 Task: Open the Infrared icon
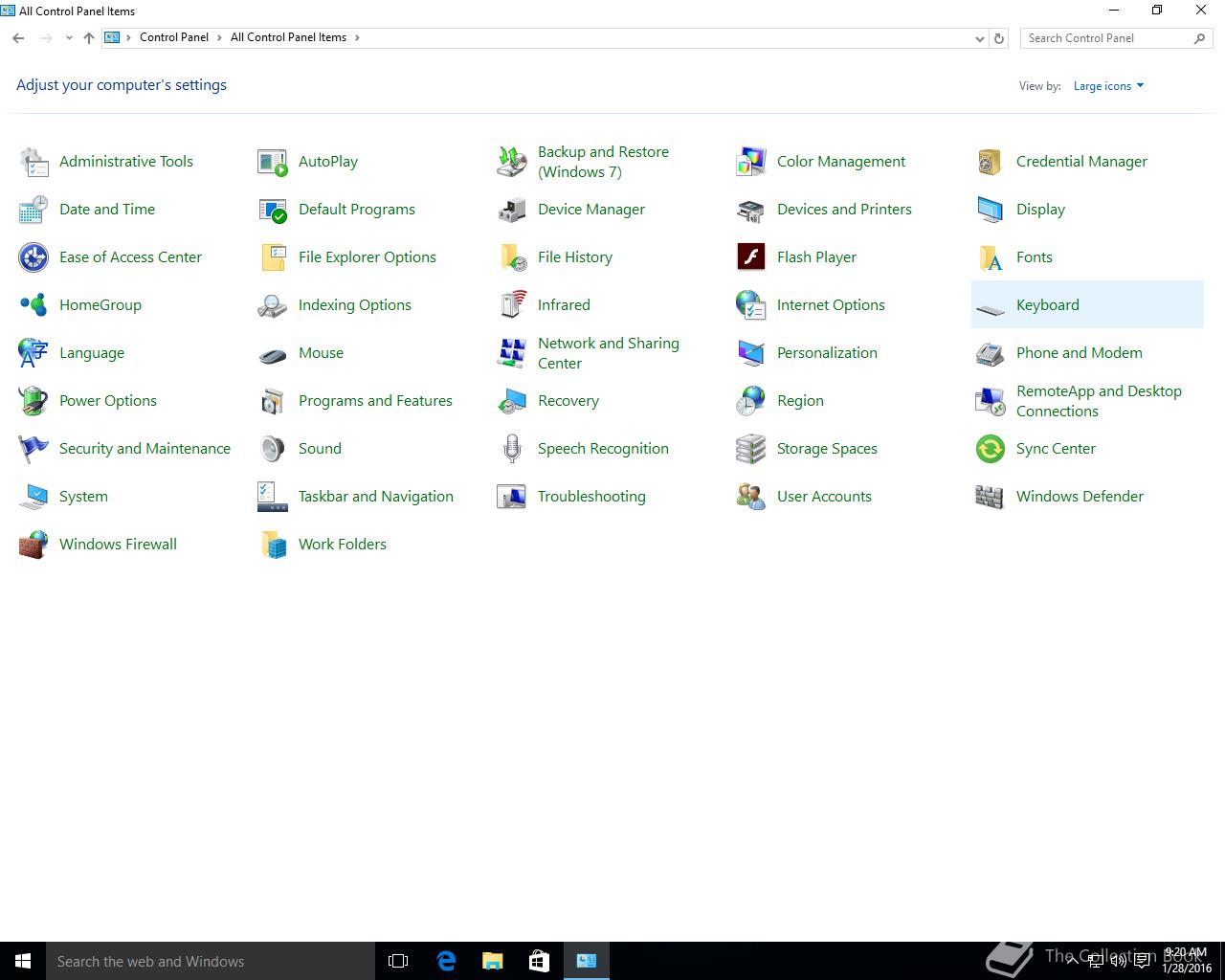coord(512,305)
